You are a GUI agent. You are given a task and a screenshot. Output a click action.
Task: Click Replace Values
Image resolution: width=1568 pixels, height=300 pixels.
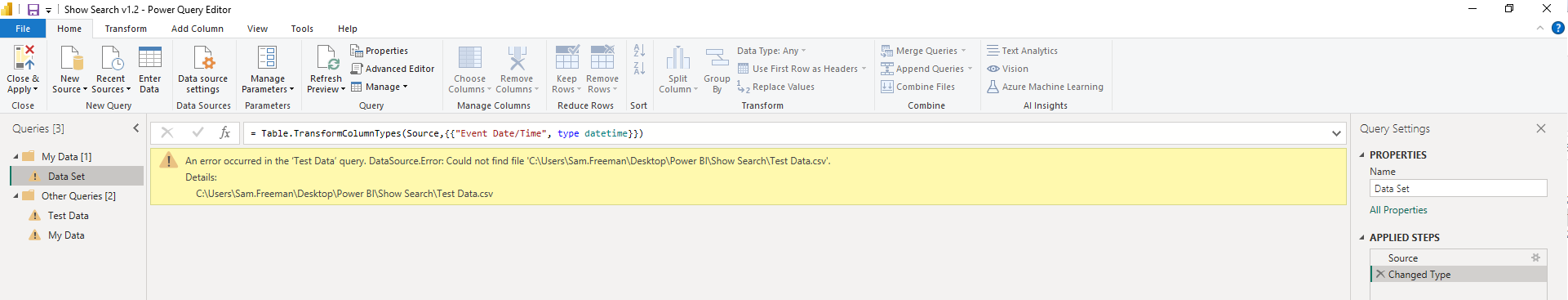(776, 87)
